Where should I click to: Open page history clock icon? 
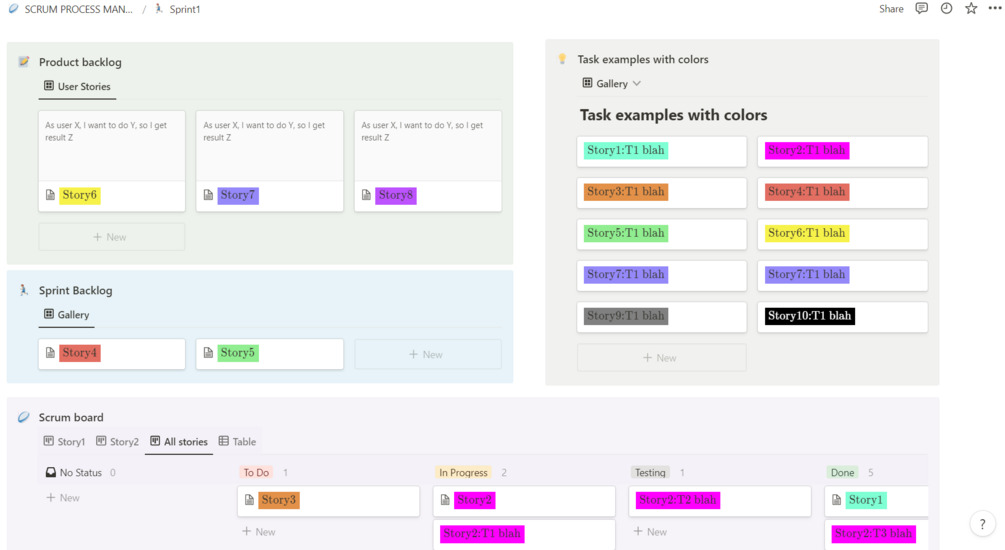[946, 9]
